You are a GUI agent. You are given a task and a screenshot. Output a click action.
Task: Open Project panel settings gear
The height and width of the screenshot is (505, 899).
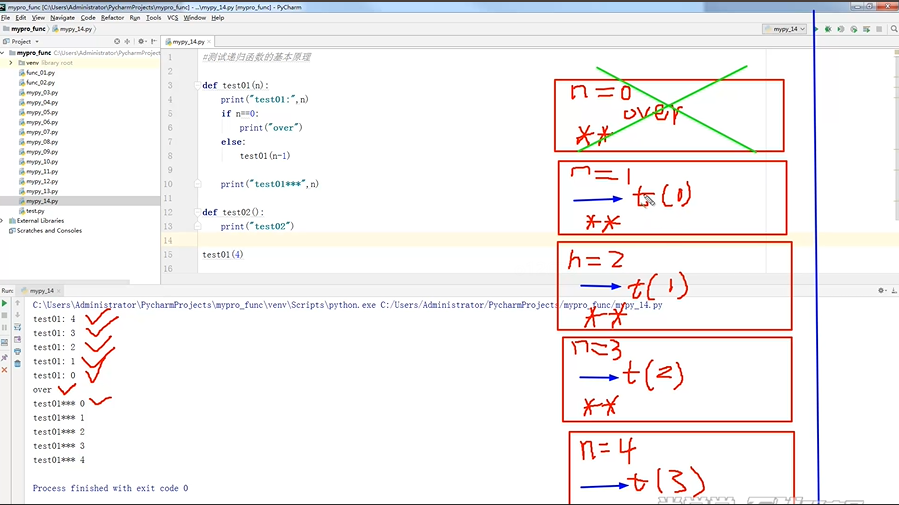click(141, 41)
